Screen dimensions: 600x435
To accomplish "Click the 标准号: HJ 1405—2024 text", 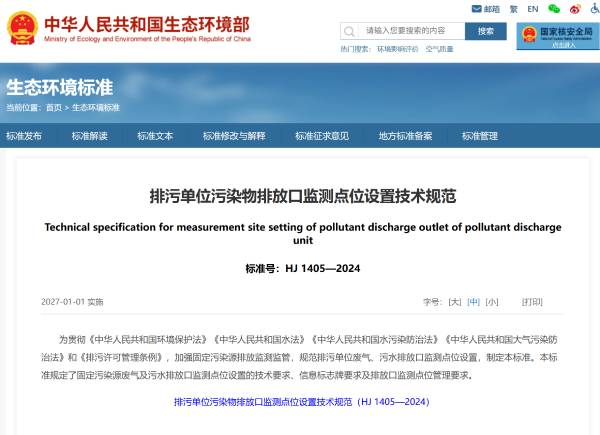I will 303,269.
